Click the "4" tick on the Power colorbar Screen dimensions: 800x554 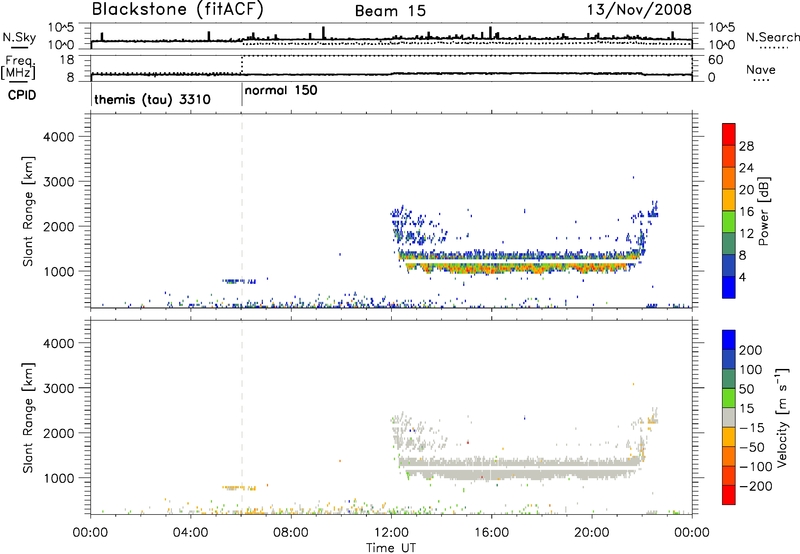pyautogui.click(x=743, y=278)
